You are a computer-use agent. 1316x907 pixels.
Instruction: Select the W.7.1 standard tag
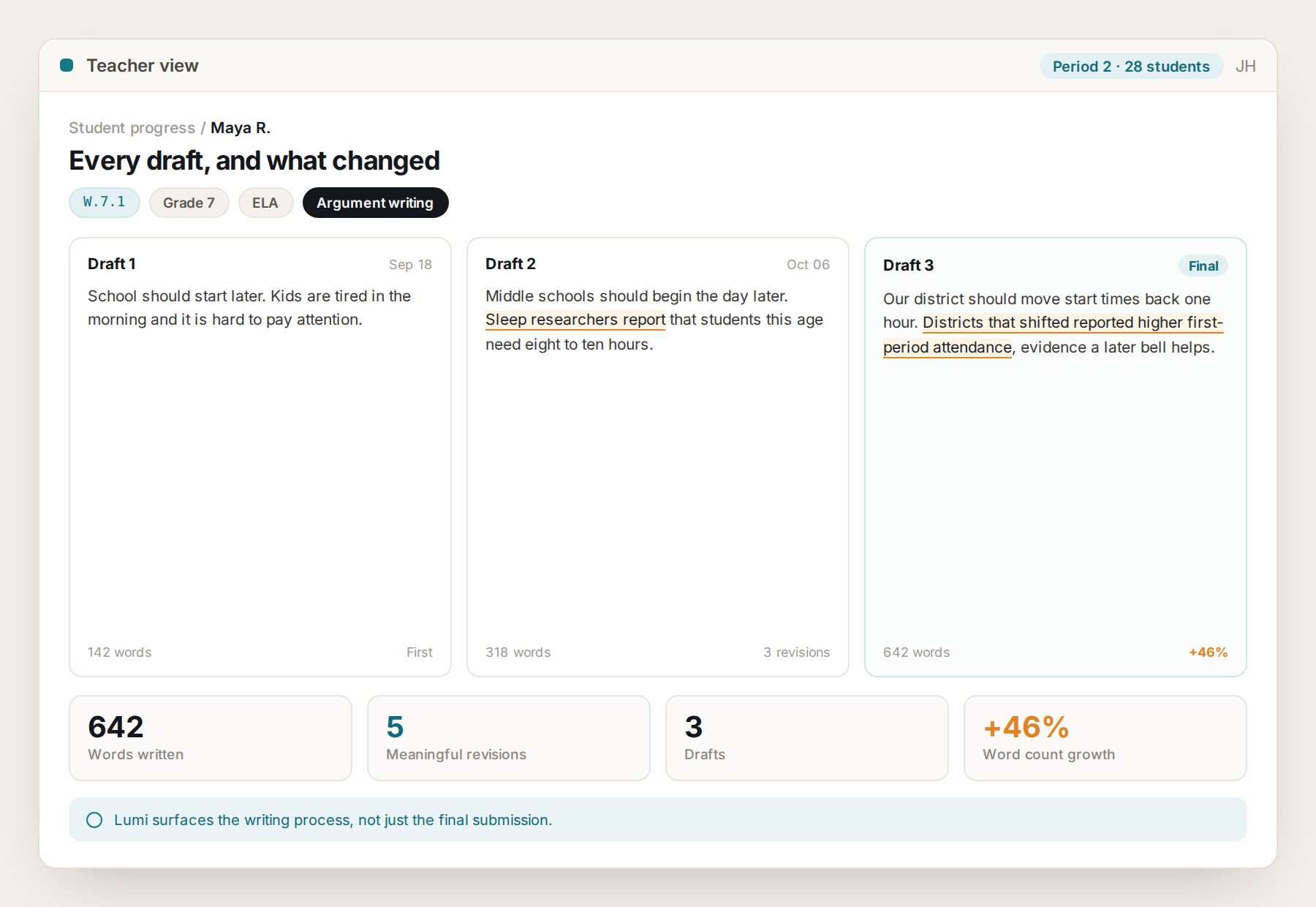point(105,202)
